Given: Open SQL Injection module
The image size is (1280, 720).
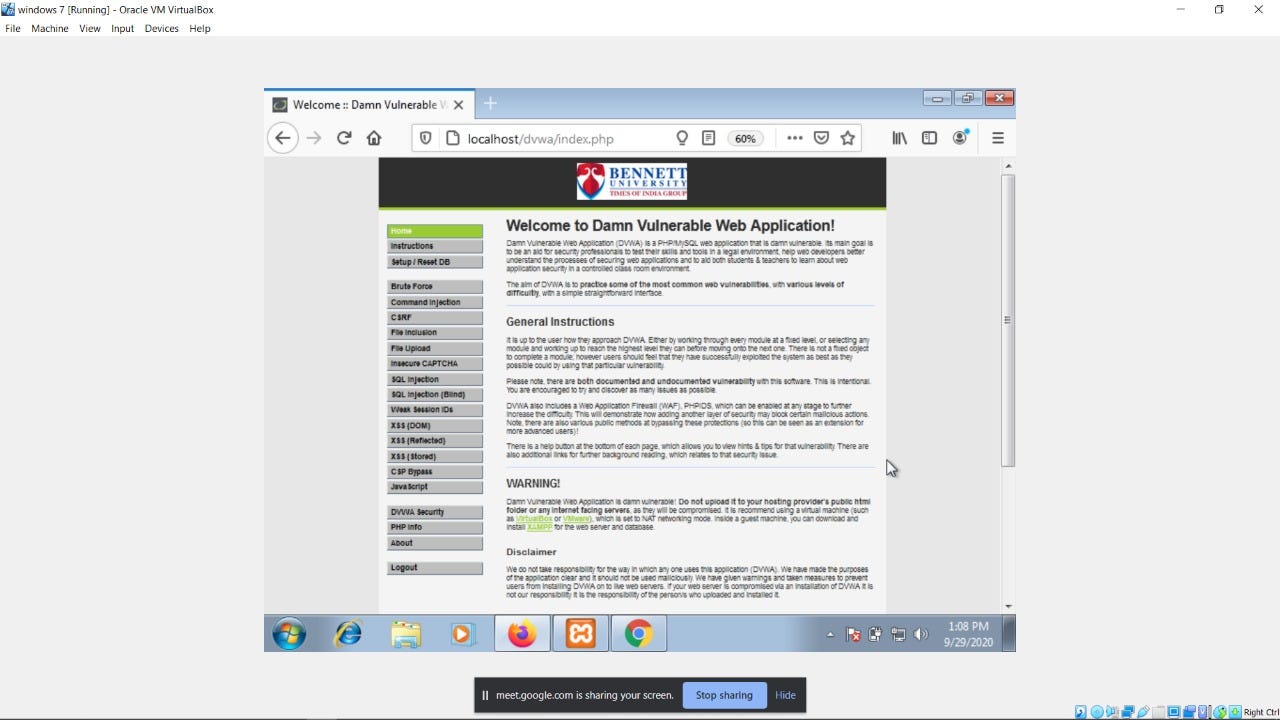Looking at the screenshot, I should pyautogui.click(x=435, y=379).
